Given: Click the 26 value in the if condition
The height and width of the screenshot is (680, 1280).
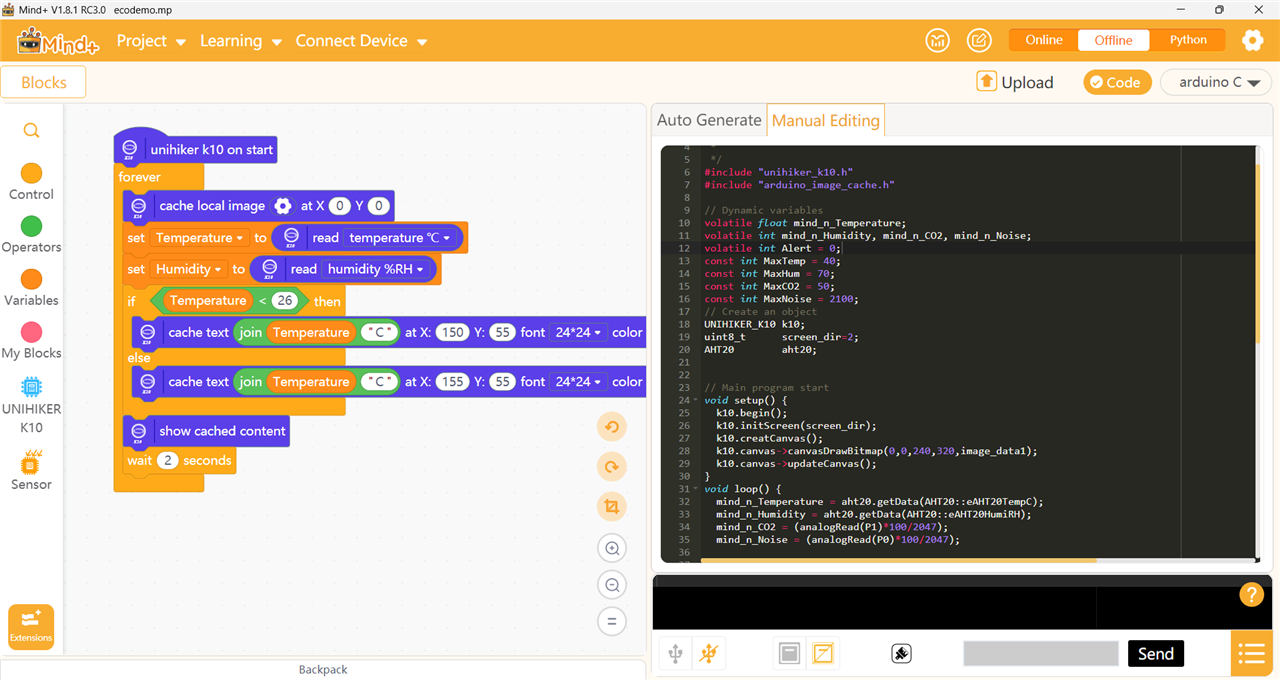Looking at the screenshot, I should (285, 301).
